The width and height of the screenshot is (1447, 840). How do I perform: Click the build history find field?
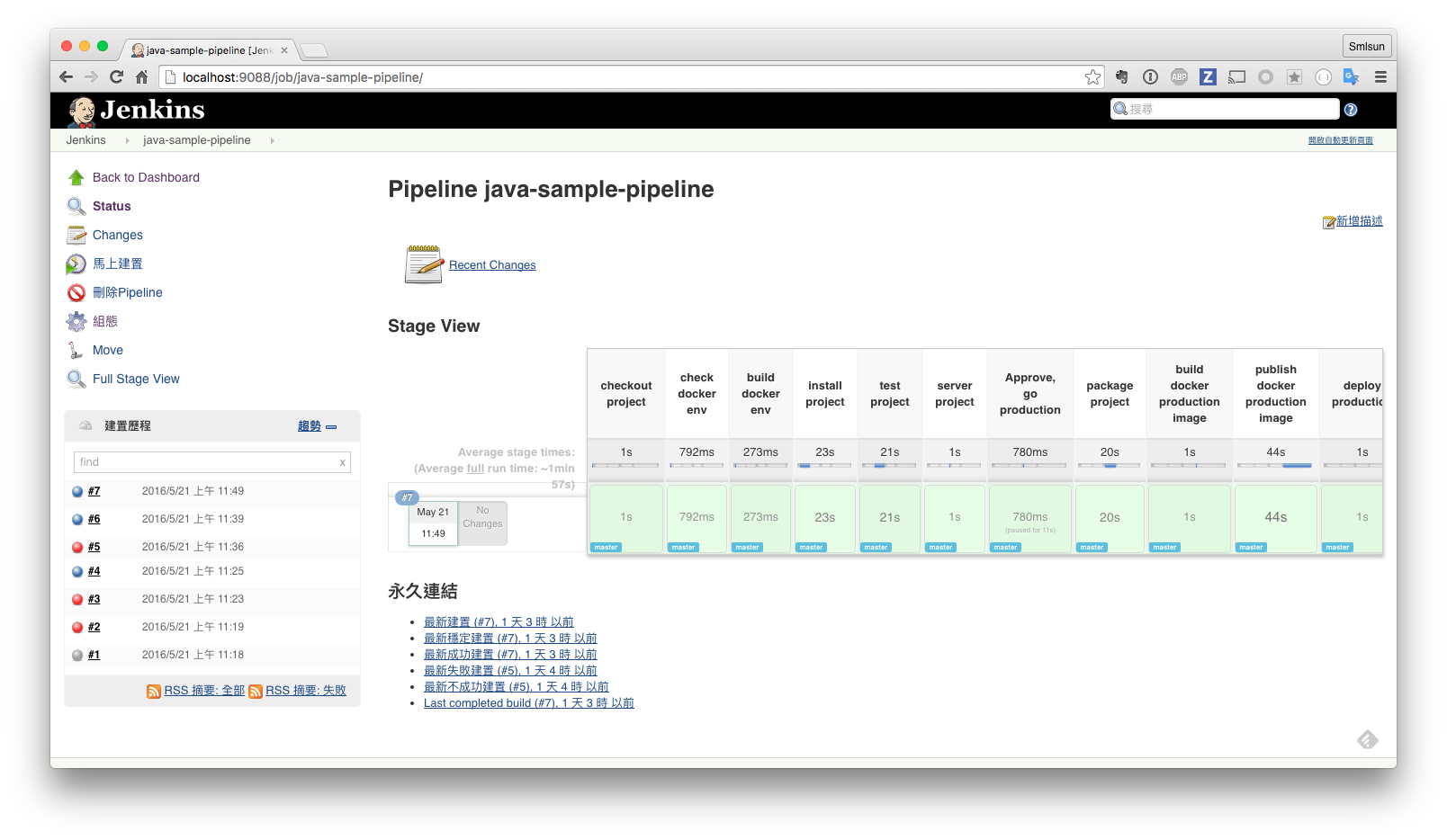coord(212,462)
